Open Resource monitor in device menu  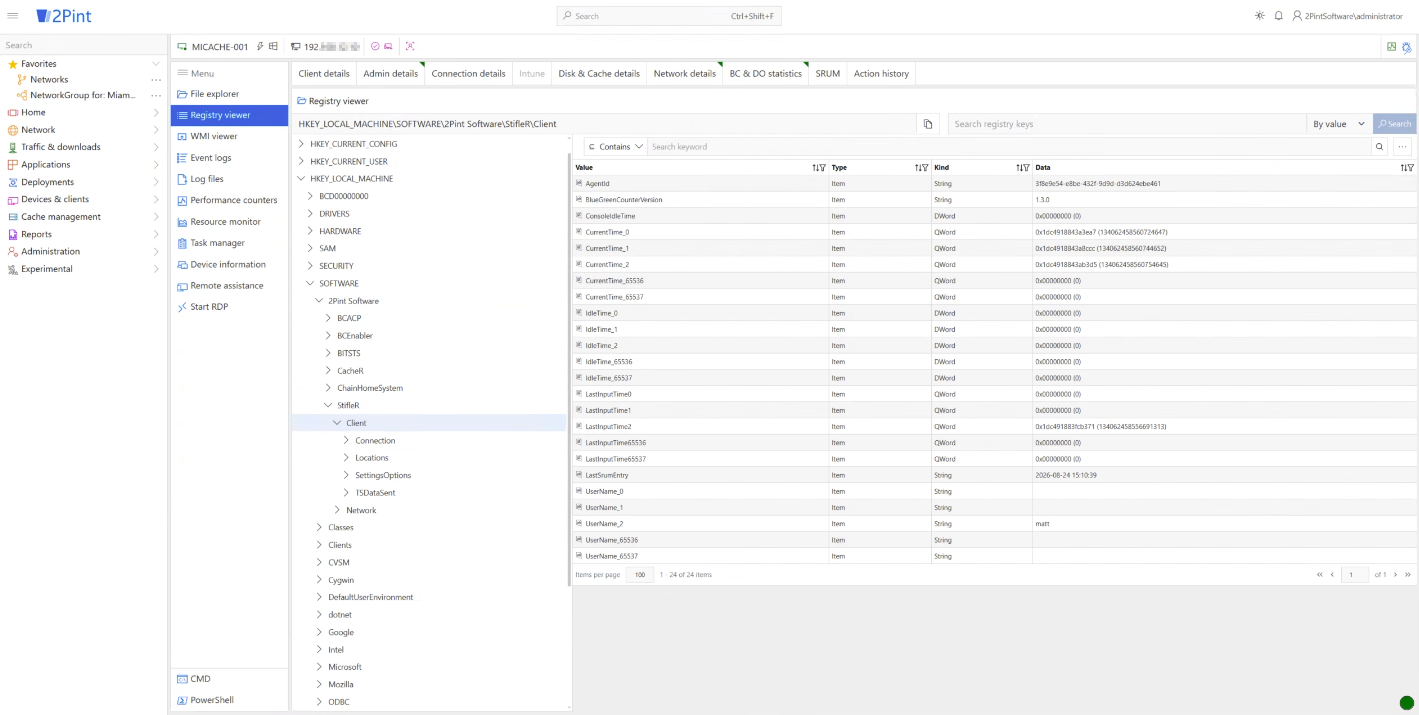(229, 222)
